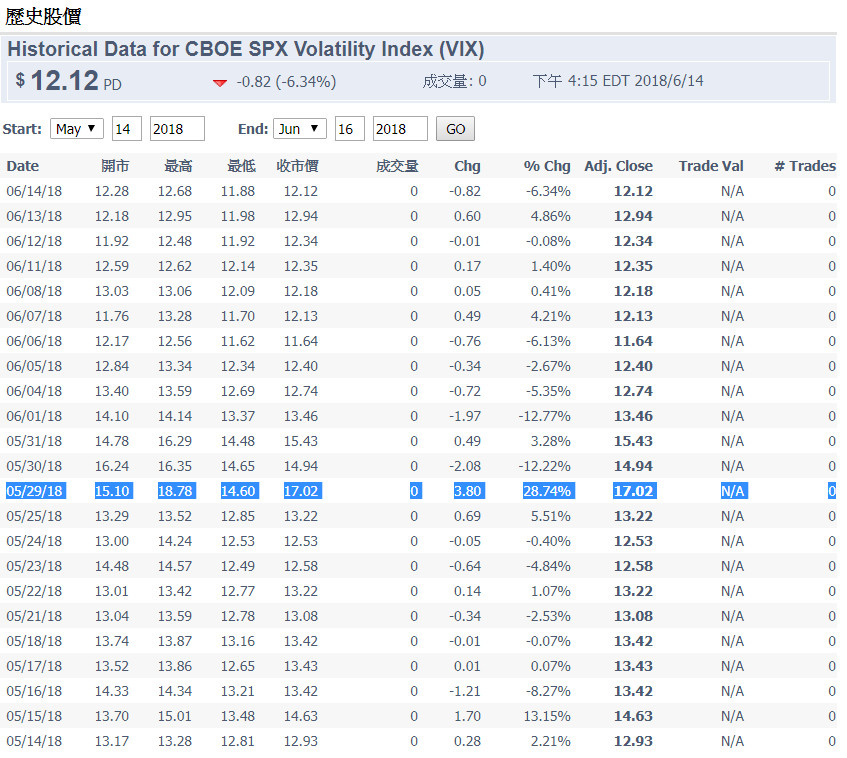This screenshot has height=758, width=847.
Task: Click the Start day input field showing 14
Action: tap(127, 129)
